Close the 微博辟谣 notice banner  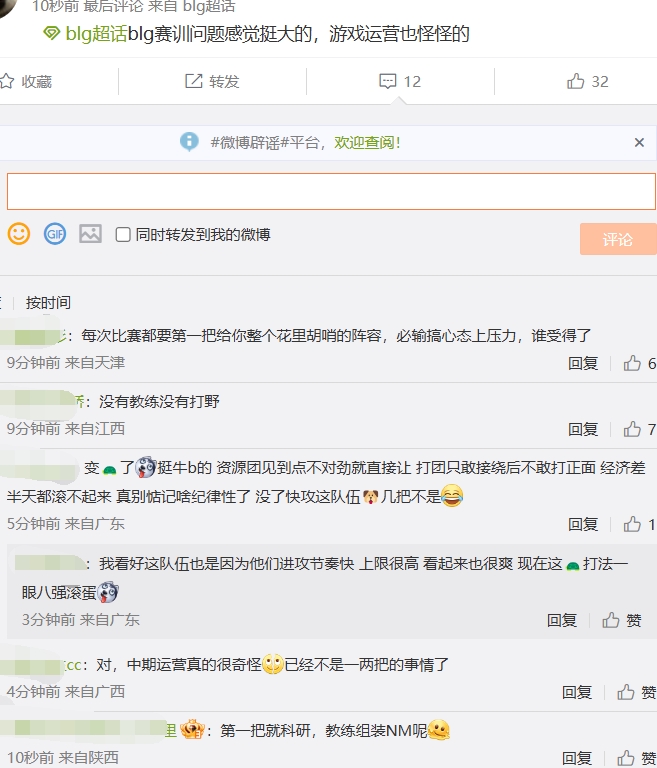point(639,143)
